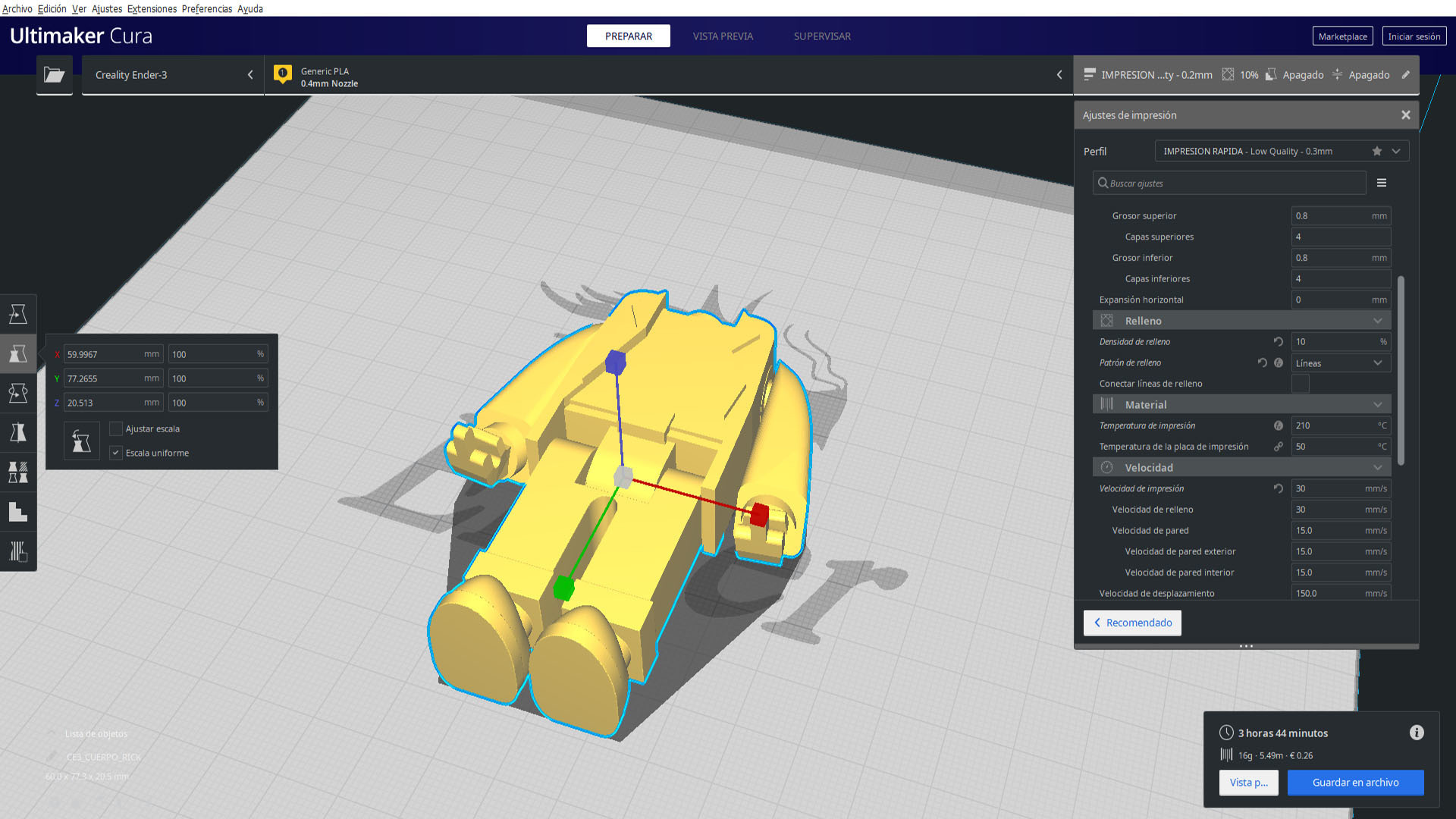
Task: Reset Densidad de relleno to default
Action: click(1278, 342)
